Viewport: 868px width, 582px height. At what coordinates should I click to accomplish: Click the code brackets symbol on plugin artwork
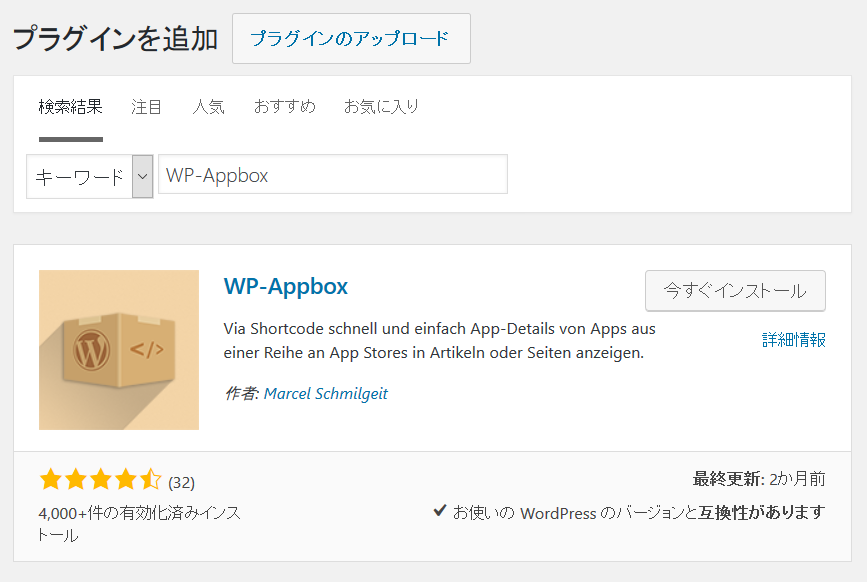point(148,348)
